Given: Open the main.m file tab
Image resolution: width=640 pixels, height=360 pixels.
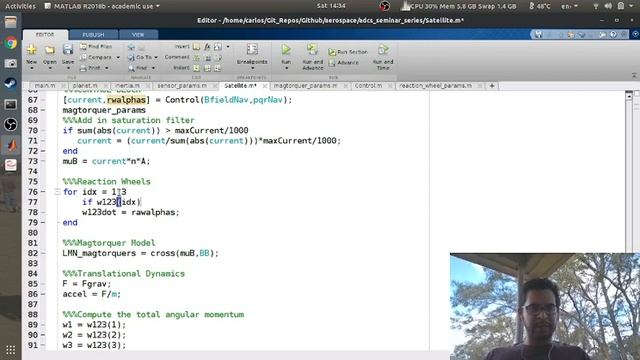Looking at the screenshot, I should [44, 86].
